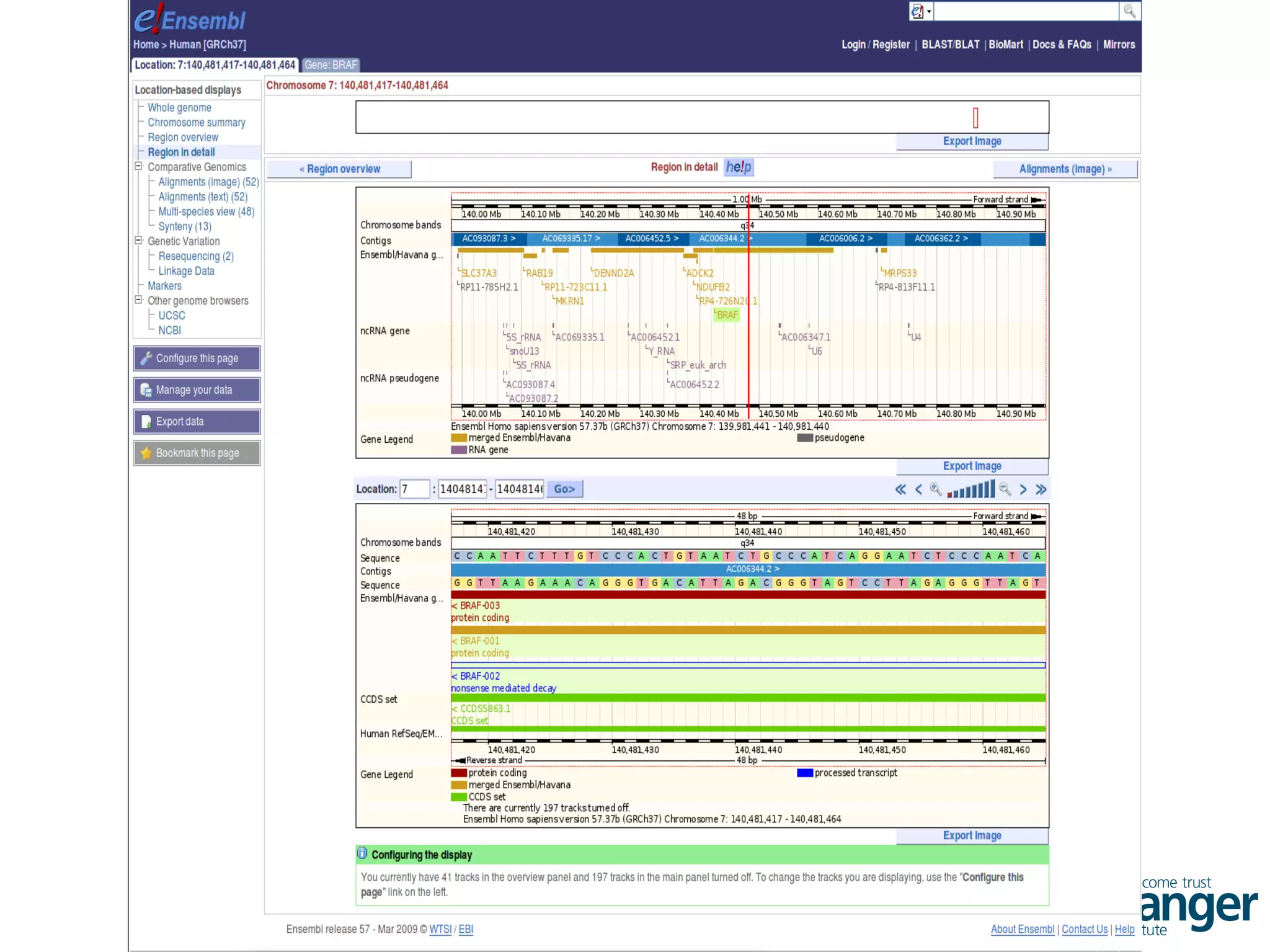Click the search magnifier icon in header
This screenshot has height=952, width=1270.
click(1129, 11)
